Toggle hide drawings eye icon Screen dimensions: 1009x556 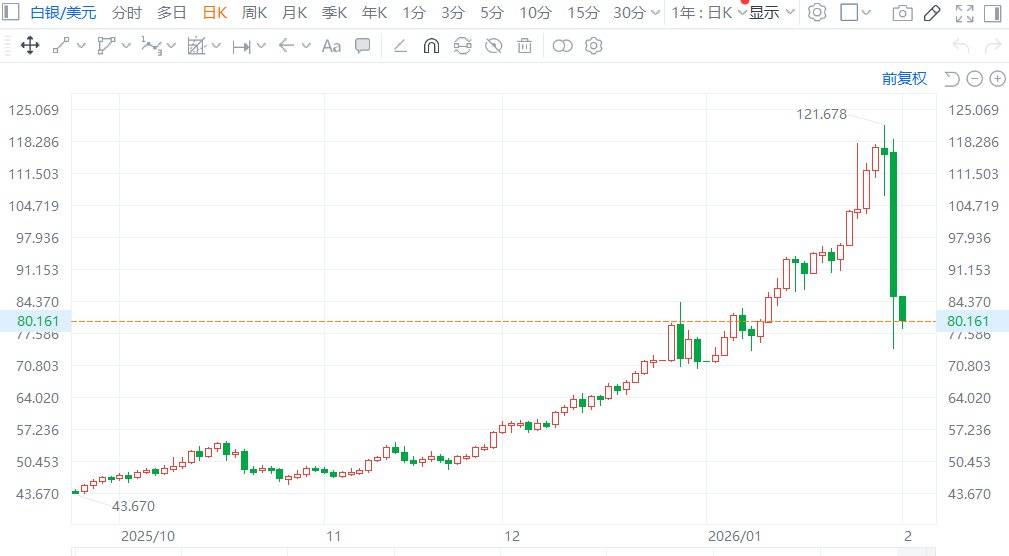pyautogui.click(x=493, y=46)
